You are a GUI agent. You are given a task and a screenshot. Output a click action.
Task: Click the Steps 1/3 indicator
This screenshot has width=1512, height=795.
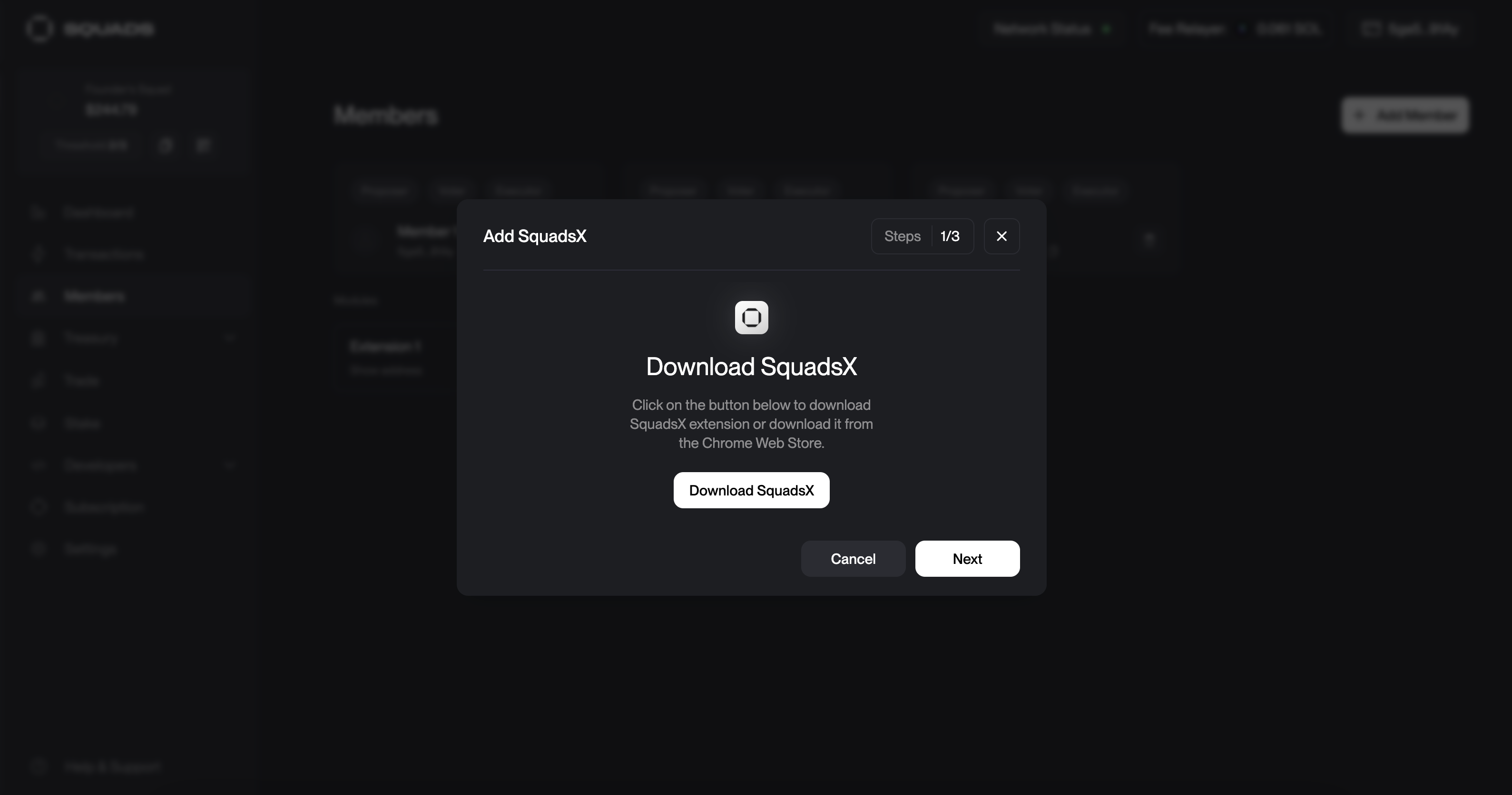tap(922, 236)
